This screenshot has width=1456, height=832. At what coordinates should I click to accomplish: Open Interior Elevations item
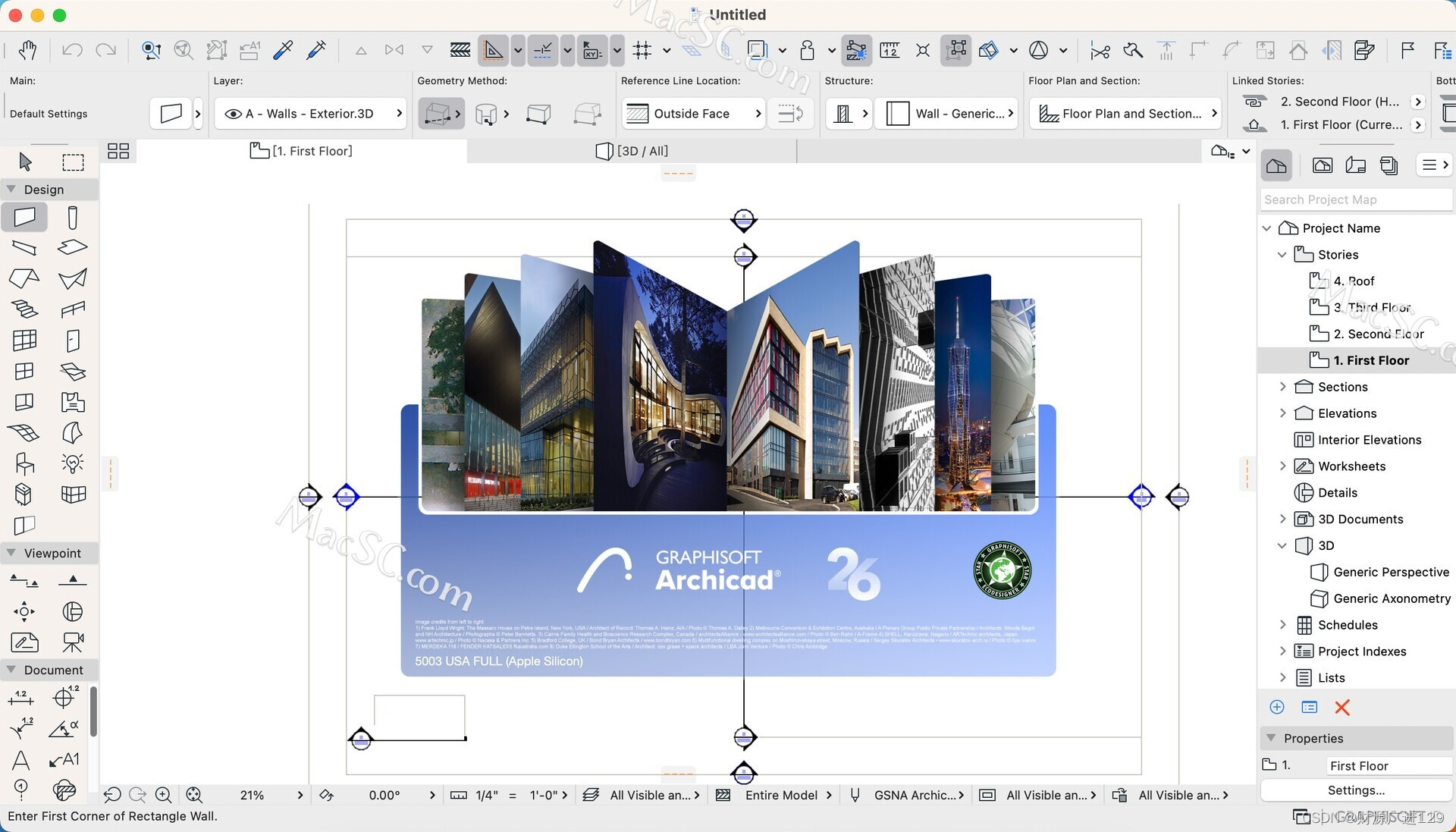point(1370,440)
